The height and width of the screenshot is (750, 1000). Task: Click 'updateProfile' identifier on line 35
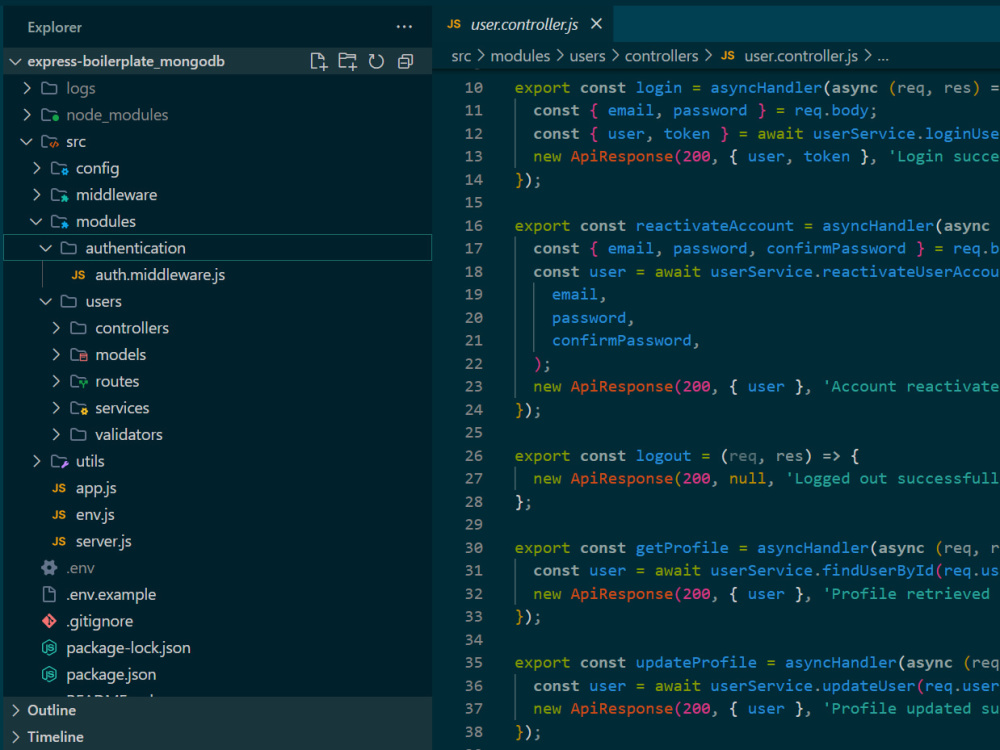click(696, 663)
